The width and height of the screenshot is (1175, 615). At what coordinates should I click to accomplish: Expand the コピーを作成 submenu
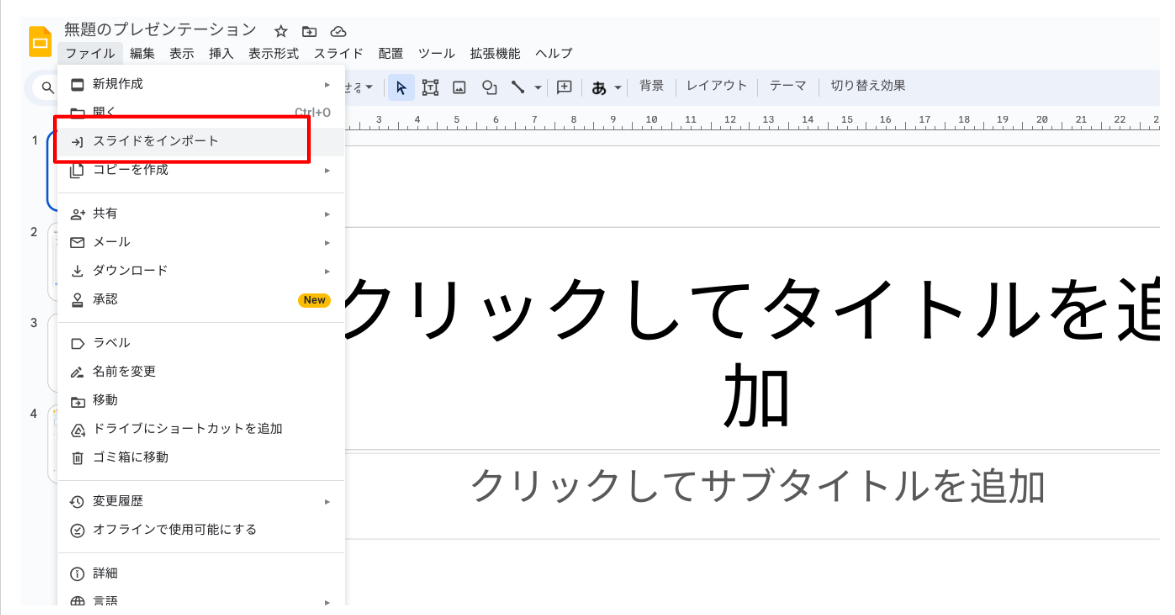[x=201, y=170]
